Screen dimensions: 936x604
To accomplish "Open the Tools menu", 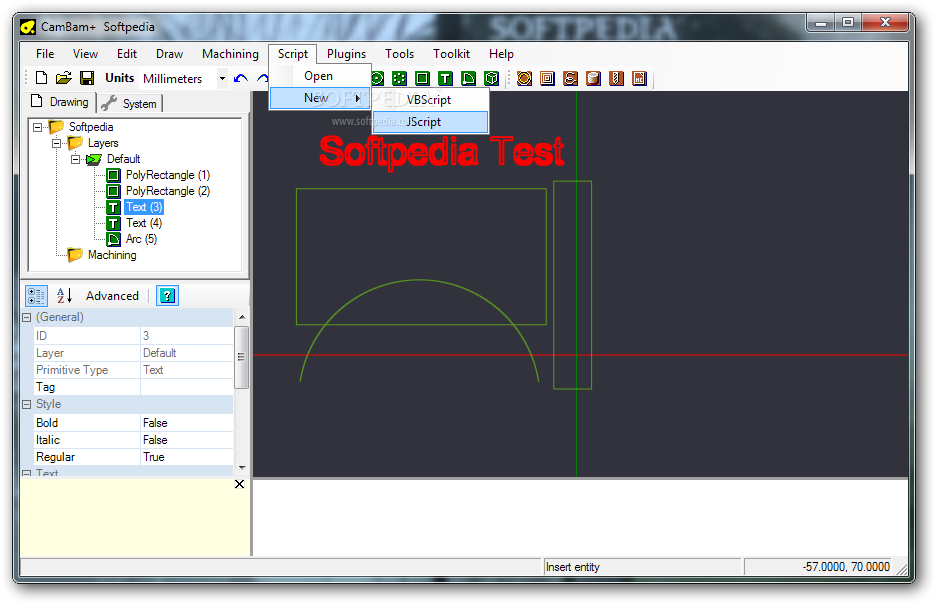I will click(x=399, y=54).
